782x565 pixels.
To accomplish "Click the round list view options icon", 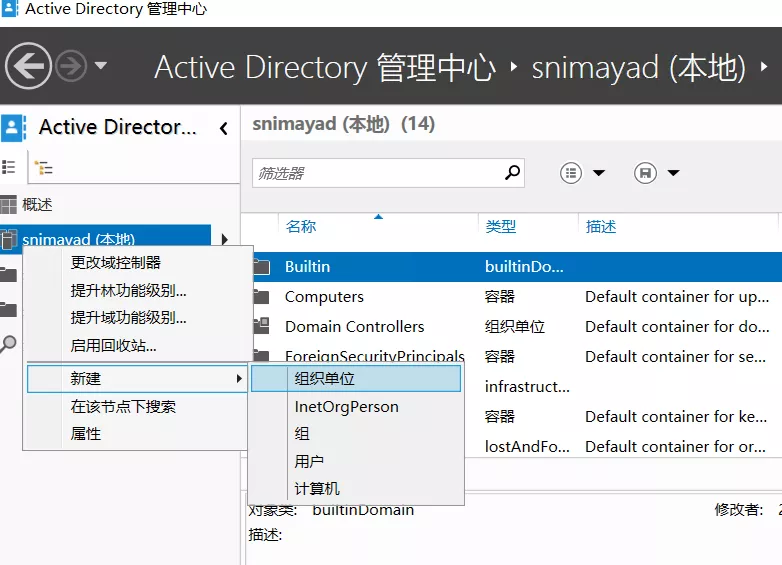I will coord(571,173).
